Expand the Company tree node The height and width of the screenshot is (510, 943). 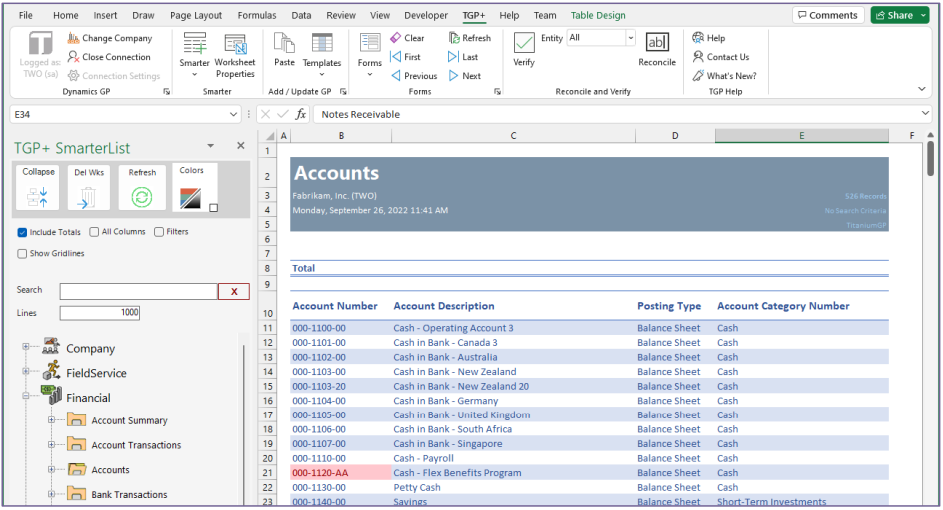point(26,346)
